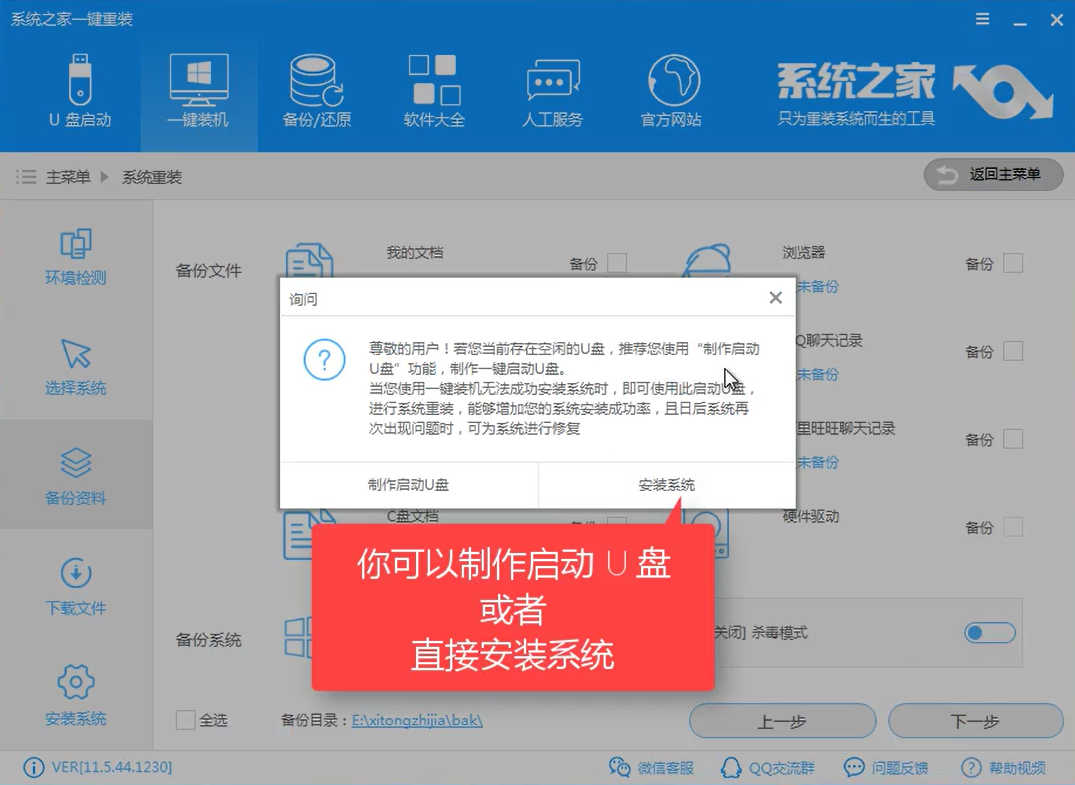Select 环境检测 in the sidebar
The image size is (1075, 785).
(x=76, y=255)
